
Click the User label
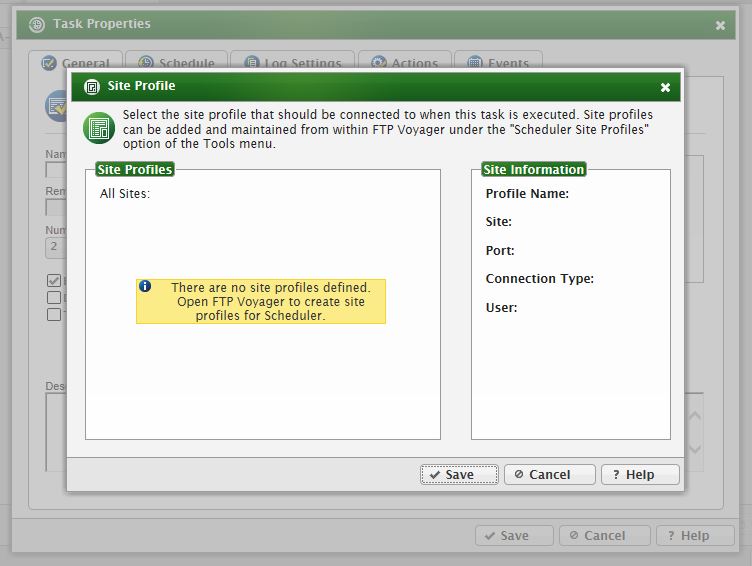(x=501, y=307)
